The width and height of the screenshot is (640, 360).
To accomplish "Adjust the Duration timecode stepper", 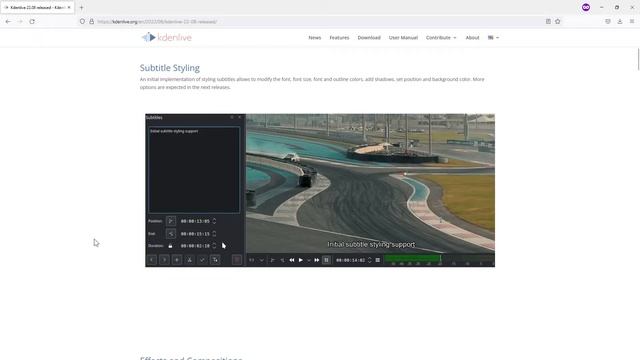I will [214, 246].
